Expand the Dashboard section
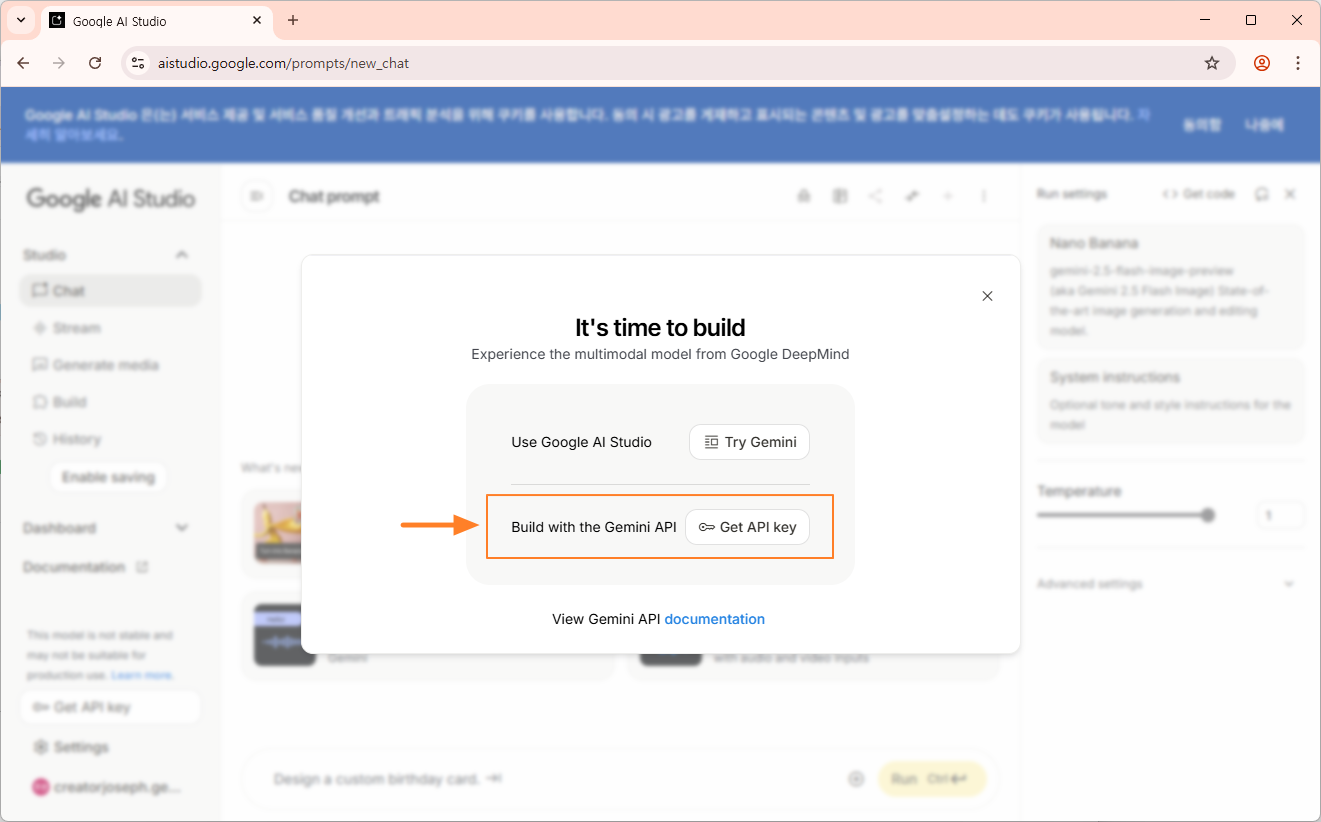1321x822 pixels. [x=181, y=528]
